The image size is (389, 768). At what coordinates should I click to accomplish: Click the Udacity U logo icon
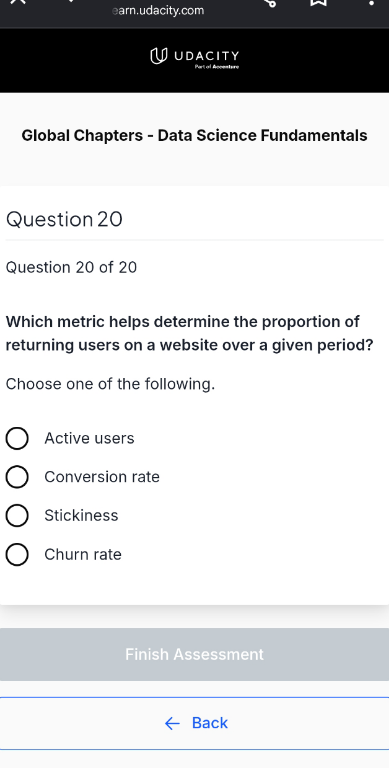click(x=156, y=56)
